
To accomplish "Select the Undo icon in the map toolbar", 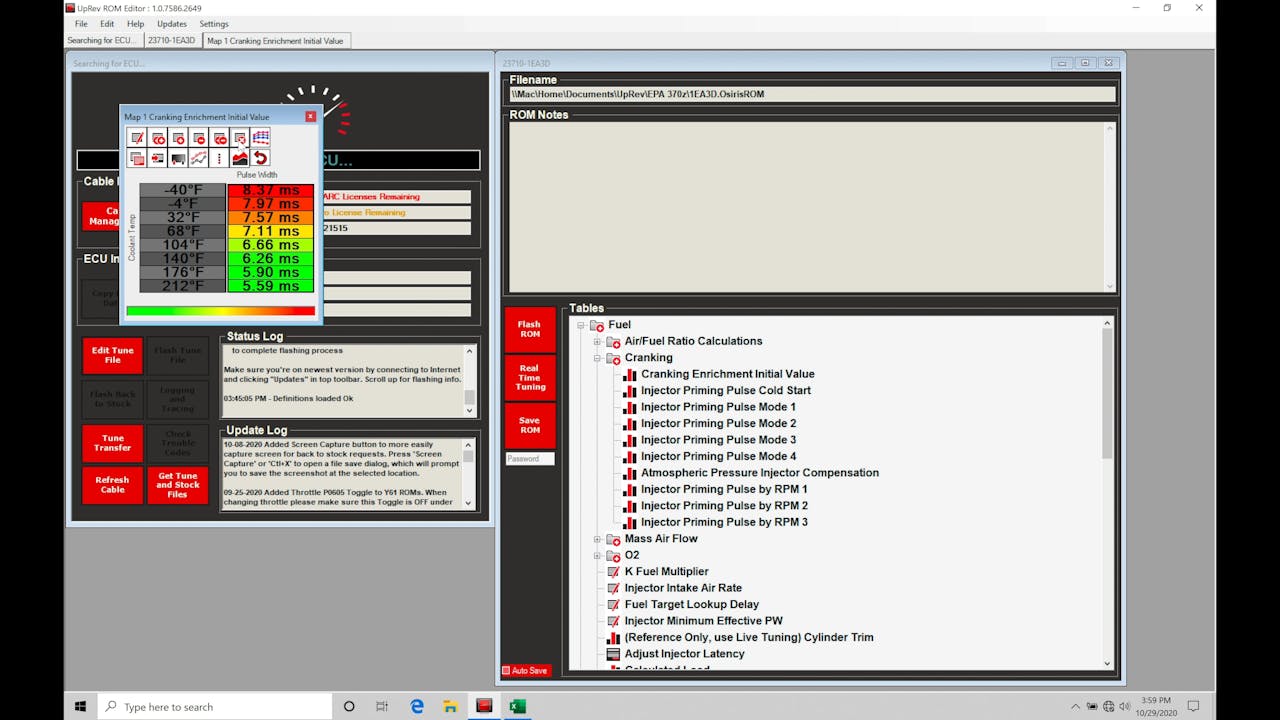I will (x=260, y=158).
